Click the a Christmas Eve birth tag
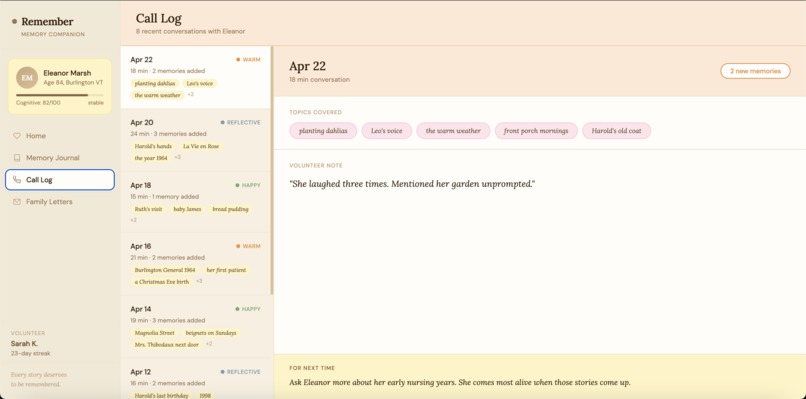The image size is (806, 399). 162,282
